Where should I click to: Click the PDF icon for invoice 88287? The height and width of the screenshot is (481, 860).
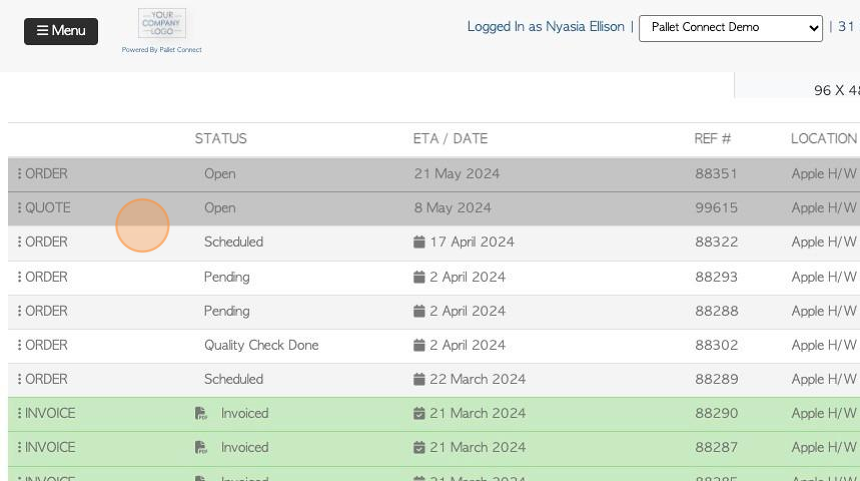[201, 447]
